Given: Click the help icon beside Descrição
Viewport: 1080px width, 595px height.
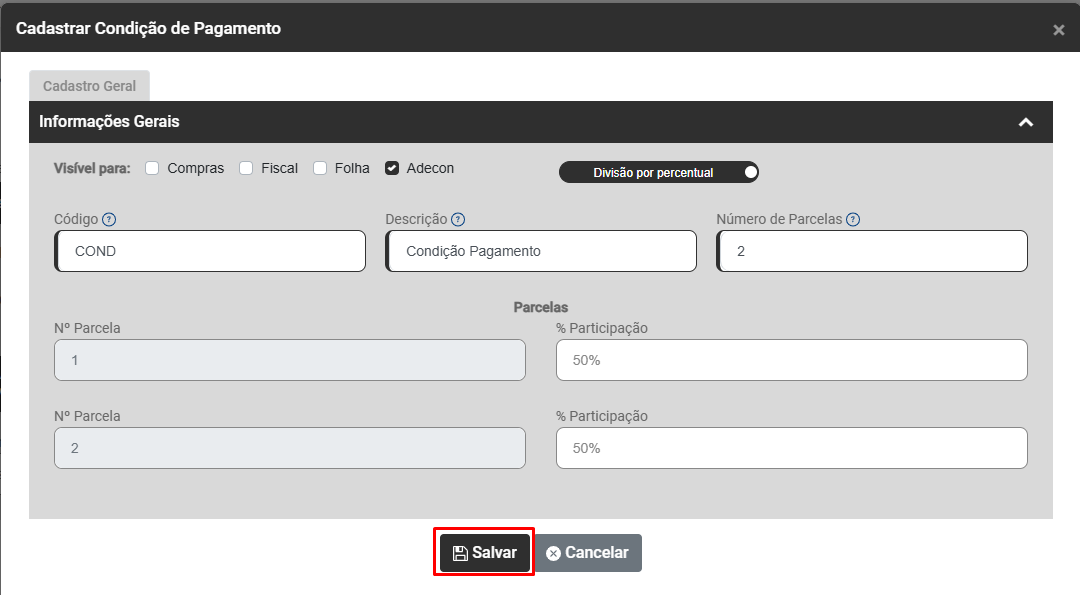Looking at the screenshot, I should pyautogui.click(x=458, y=220).
